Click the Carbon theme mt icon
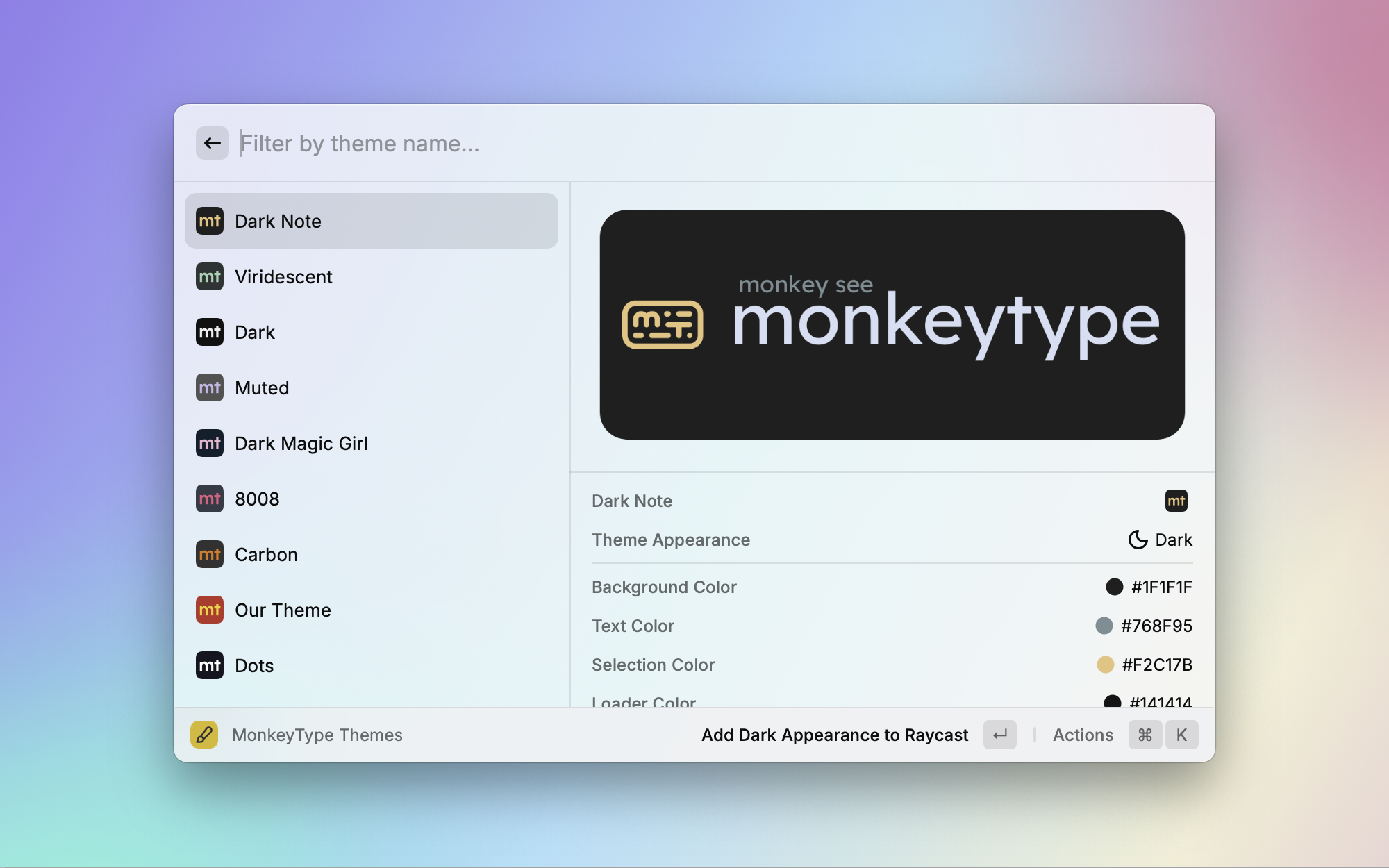The height and width of the screenshot is (868, 1389). tap(209, 554)
